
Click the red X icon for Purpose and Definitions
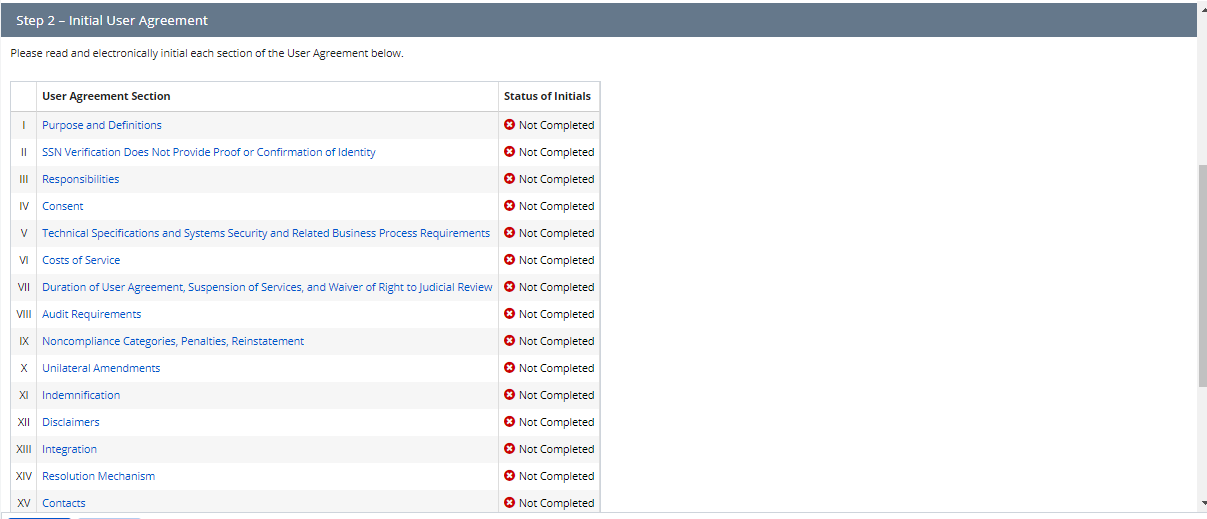510,125
